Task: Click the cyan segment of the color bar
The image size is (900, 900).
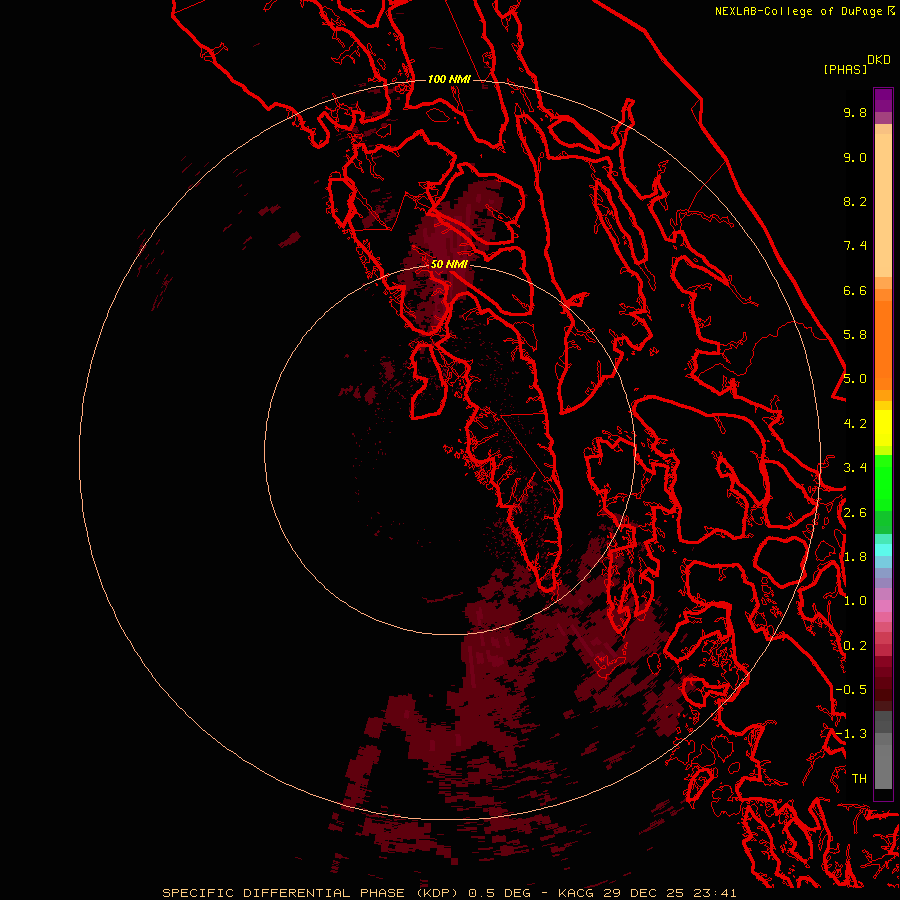Action: pos(883,550)
